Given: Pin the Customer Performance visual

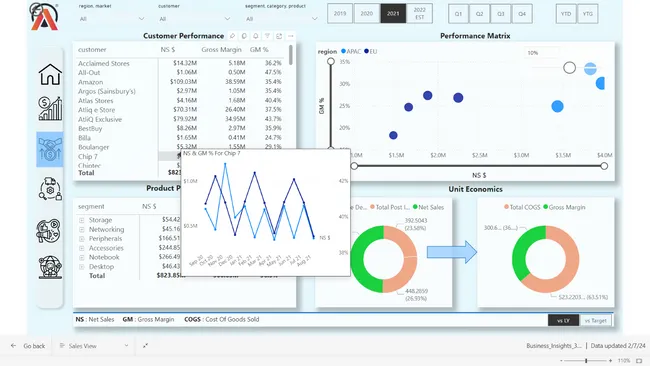Looking at the screenshot, I should coord(233,36).
